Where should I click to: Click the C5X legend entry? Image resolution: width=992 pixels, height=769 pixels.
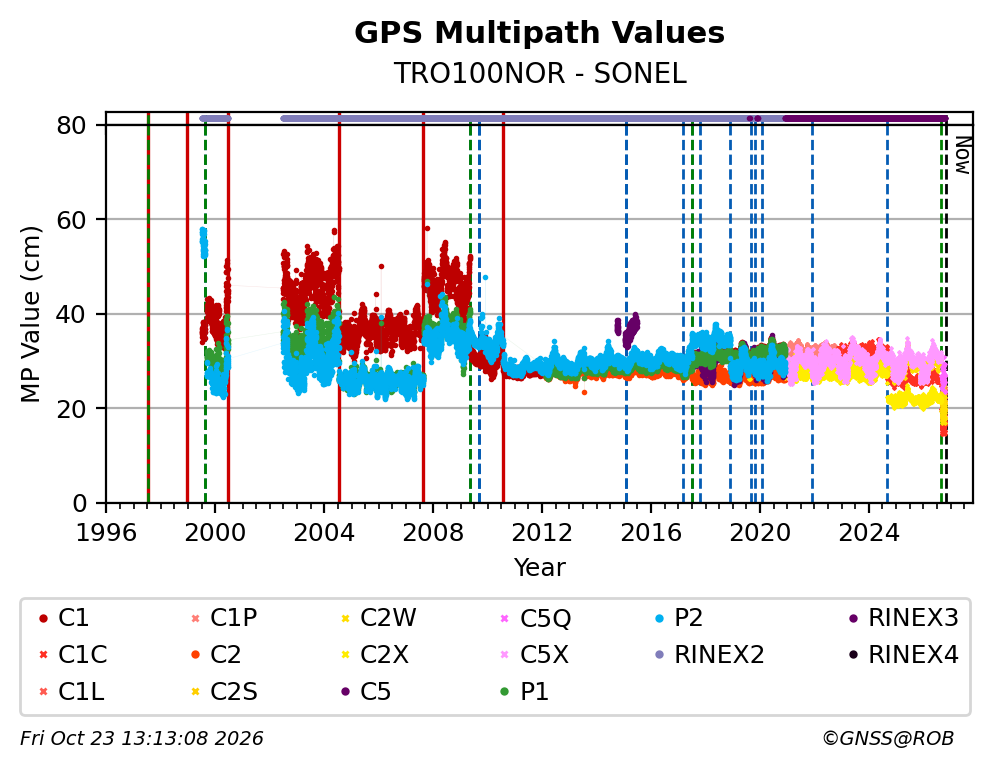click(535, 655)
